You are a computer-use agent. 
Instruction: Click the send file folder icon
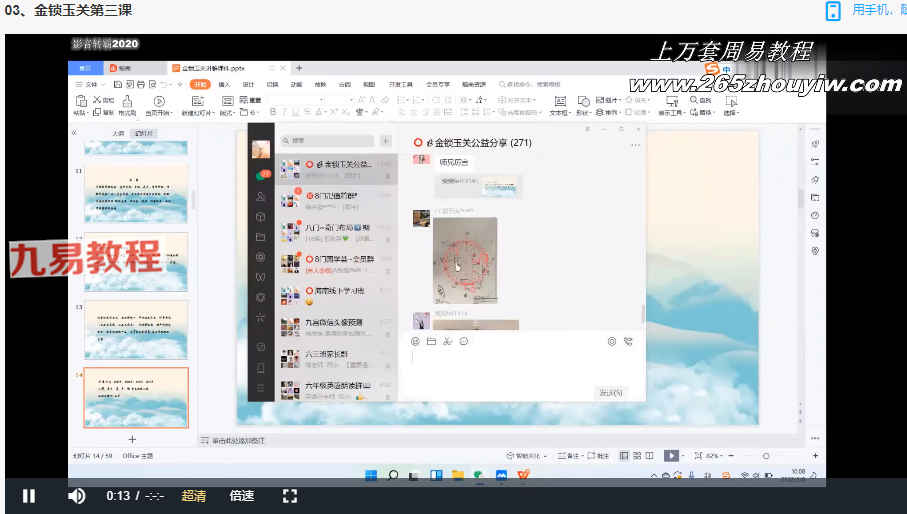431,341
